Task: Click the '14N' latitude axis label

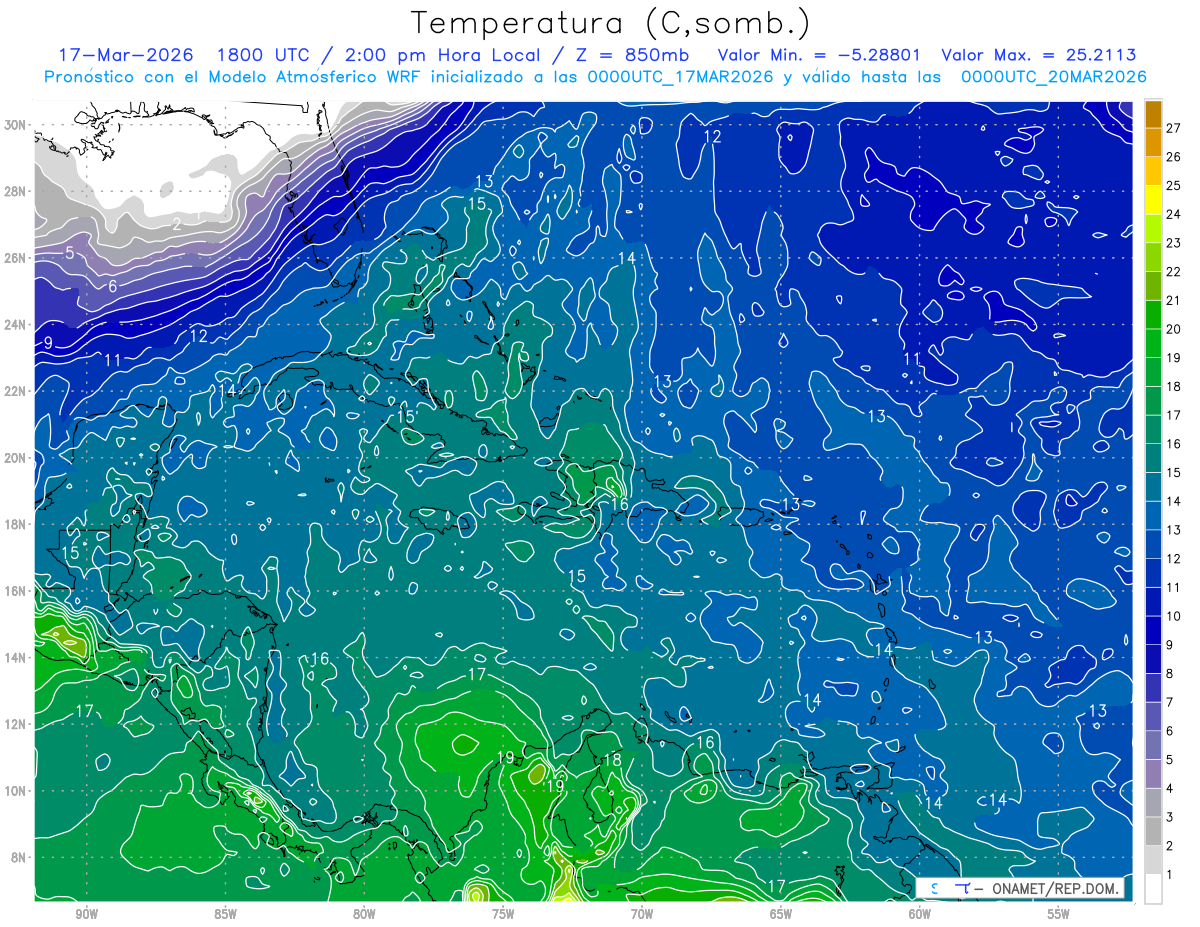Action: coord(15,657)
